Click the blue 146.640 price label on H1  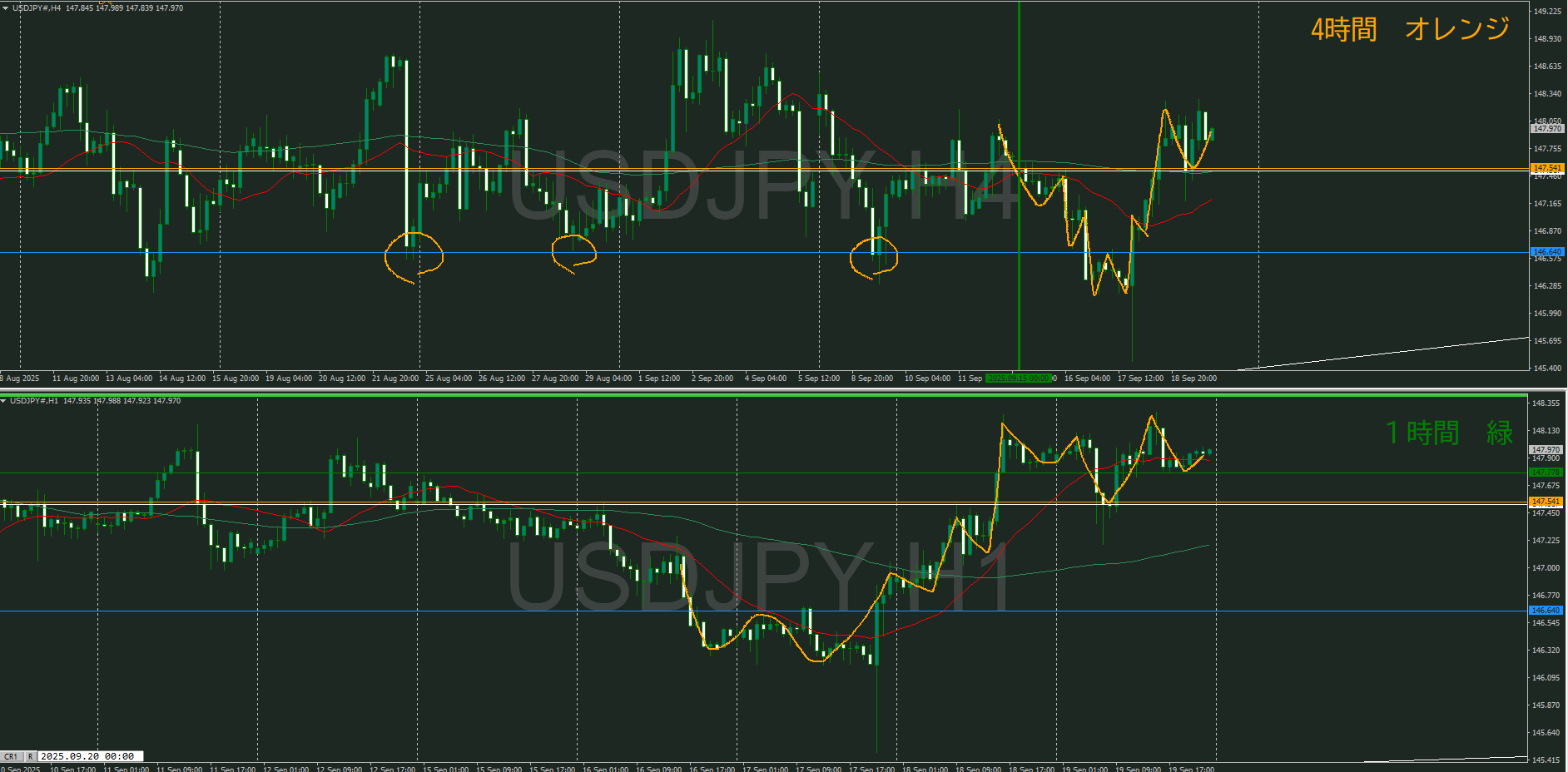pyautogui.click(x=1546, y=611)
